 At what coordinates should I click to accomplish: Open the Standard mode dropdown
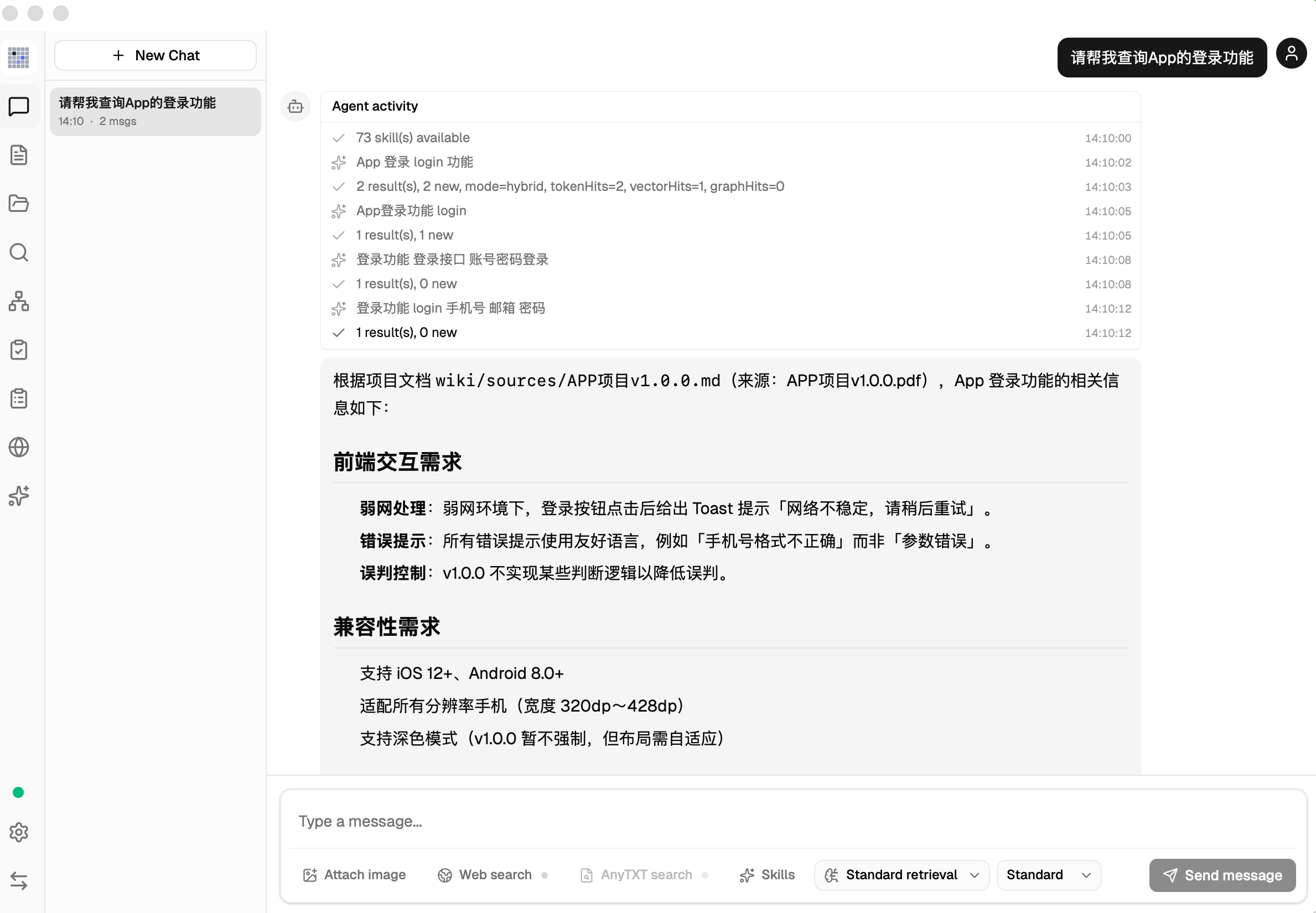click(x=1049, y=875)
